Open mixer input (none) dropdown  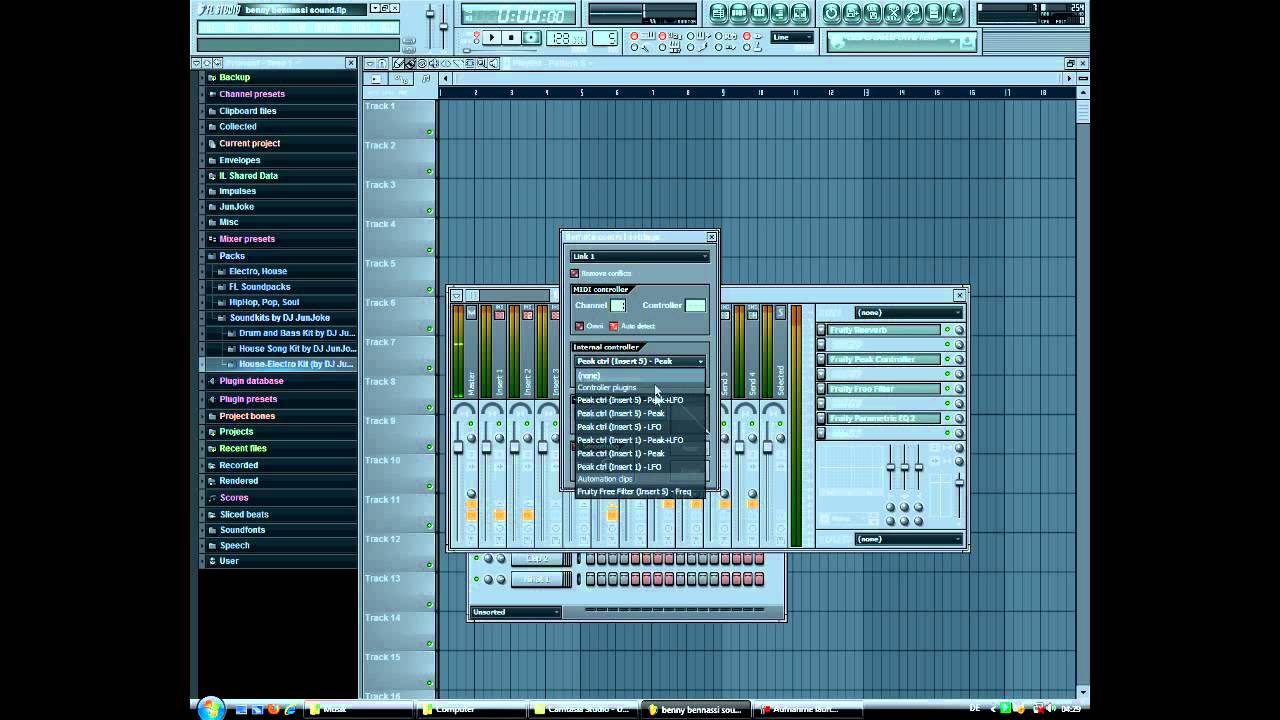click(908, 312)
